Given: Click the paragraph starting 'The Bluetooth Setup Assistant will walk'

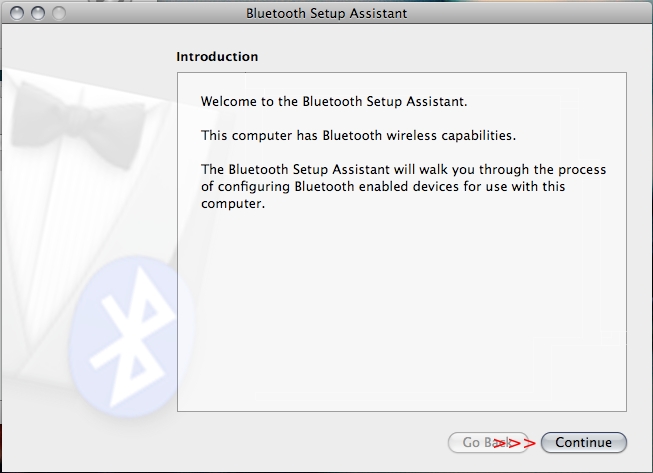Looking at the screenshot, I should [403, 186].
